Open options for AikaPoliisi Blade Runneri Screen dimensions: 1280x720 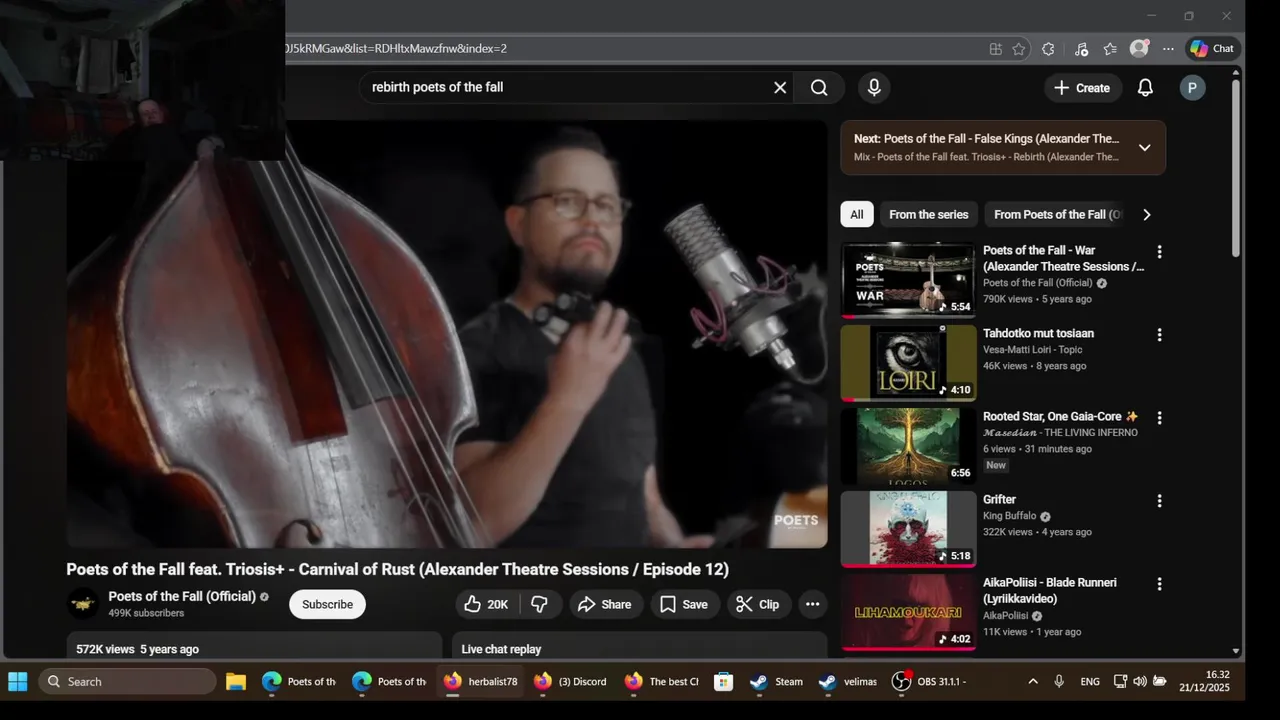pos(1159,584)
